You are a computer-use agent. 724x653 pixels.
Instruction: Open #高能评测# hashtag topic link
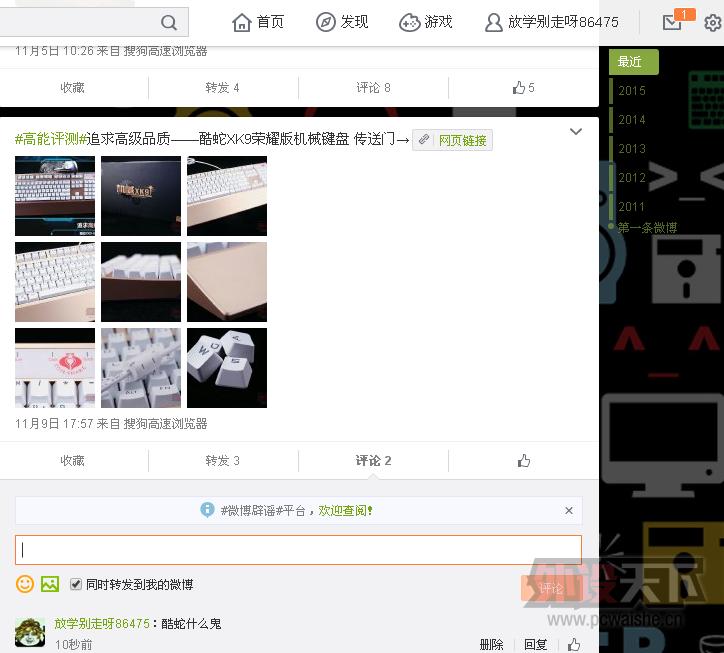point(51,139)
